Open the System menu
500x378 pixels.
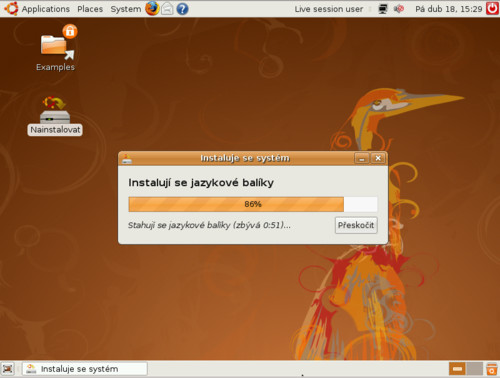[x=126, y=9]
